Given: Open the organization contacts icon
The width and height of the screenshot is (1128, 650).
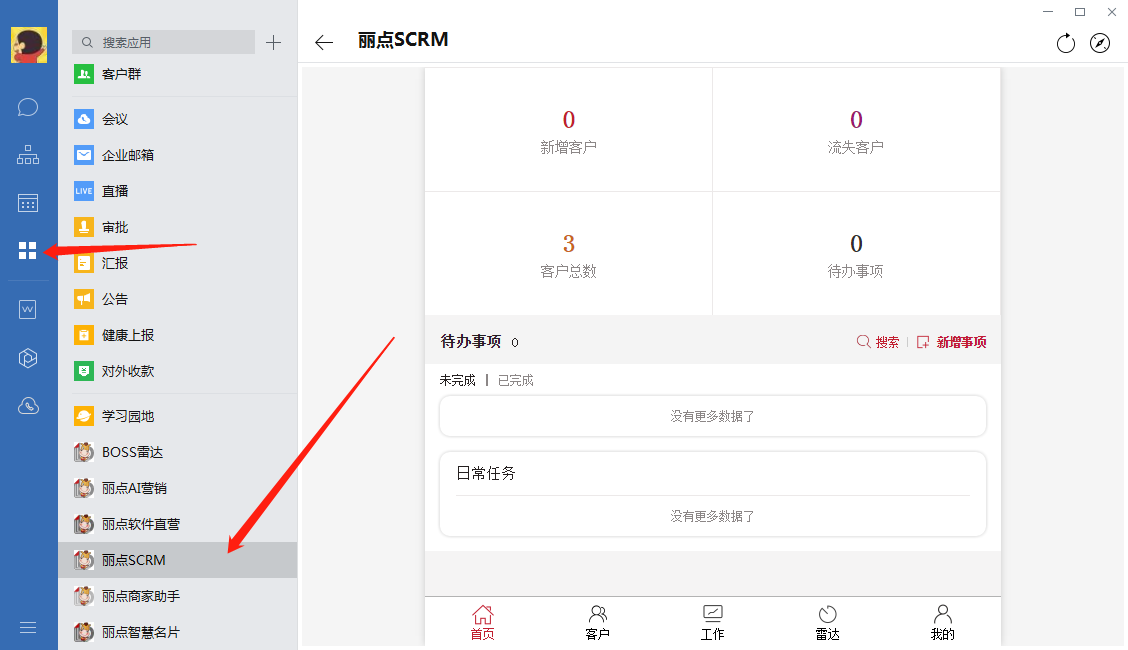Looking at the screenshot, I should pyautogui.click(x=28, y=155).
